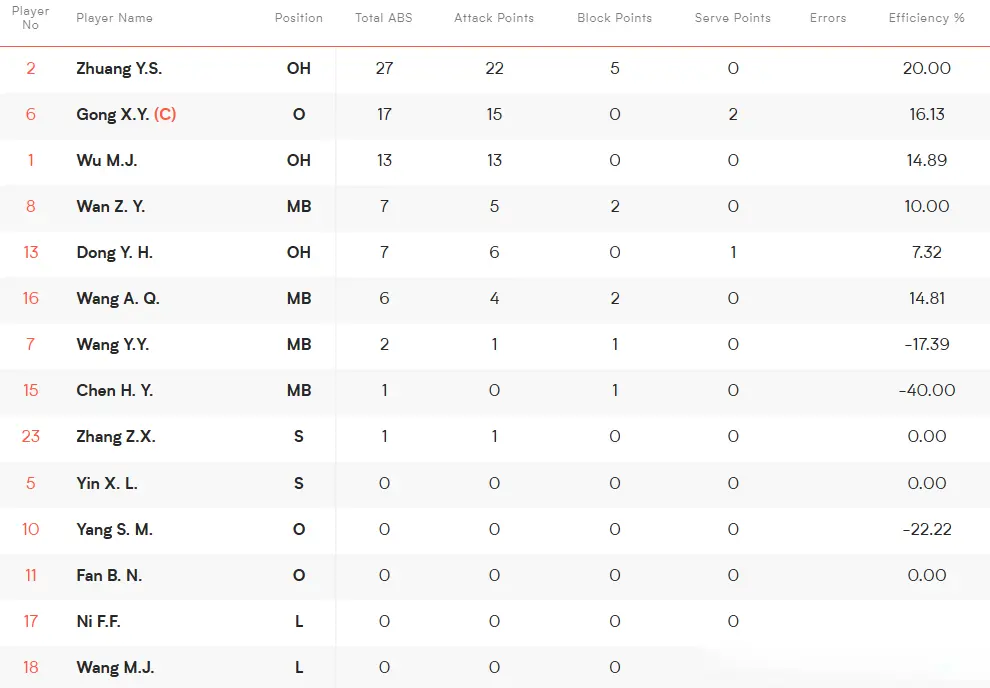Click player number 16 for Wang A. Q.
The height and width of the screenshot is (688, 990).
pos(30,298)
